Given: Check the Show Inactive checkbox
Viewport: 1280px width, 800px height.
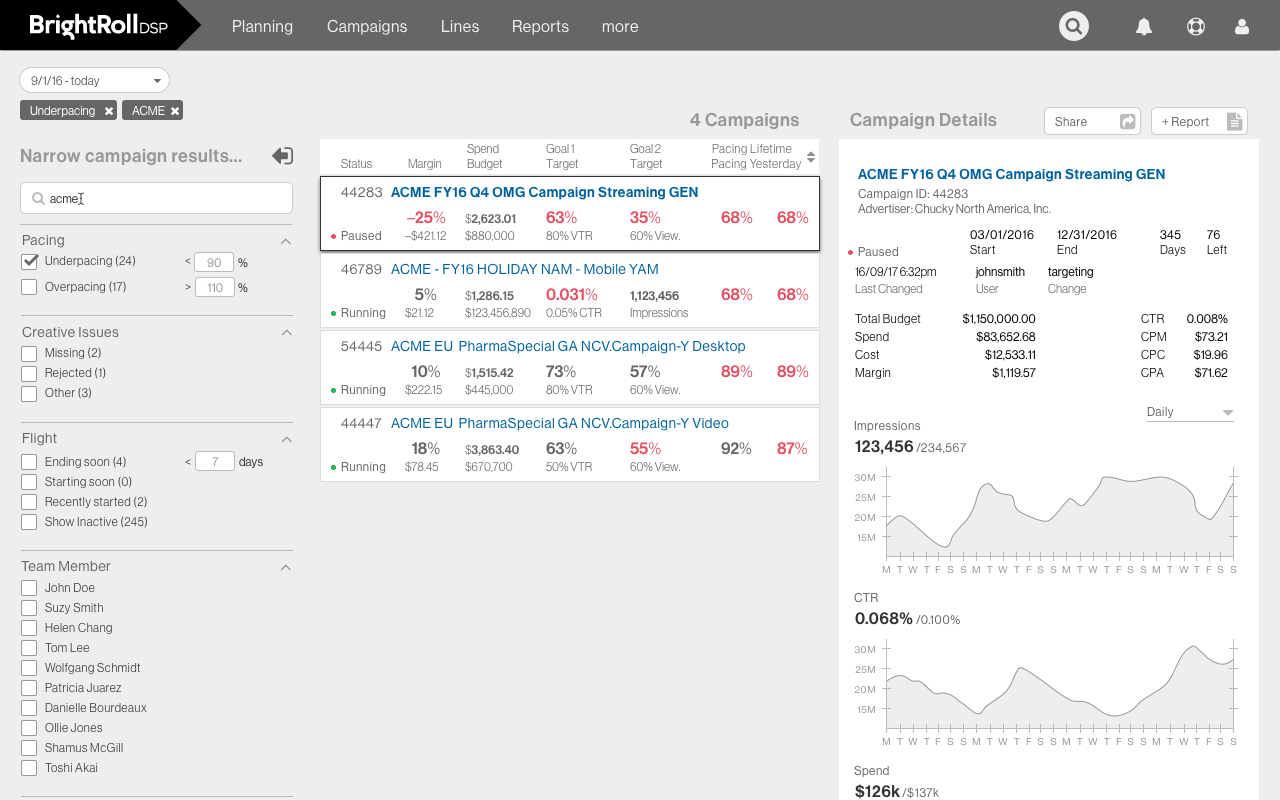Looking at the screenshot, I should pyautogui.click(x=29, y=521).
